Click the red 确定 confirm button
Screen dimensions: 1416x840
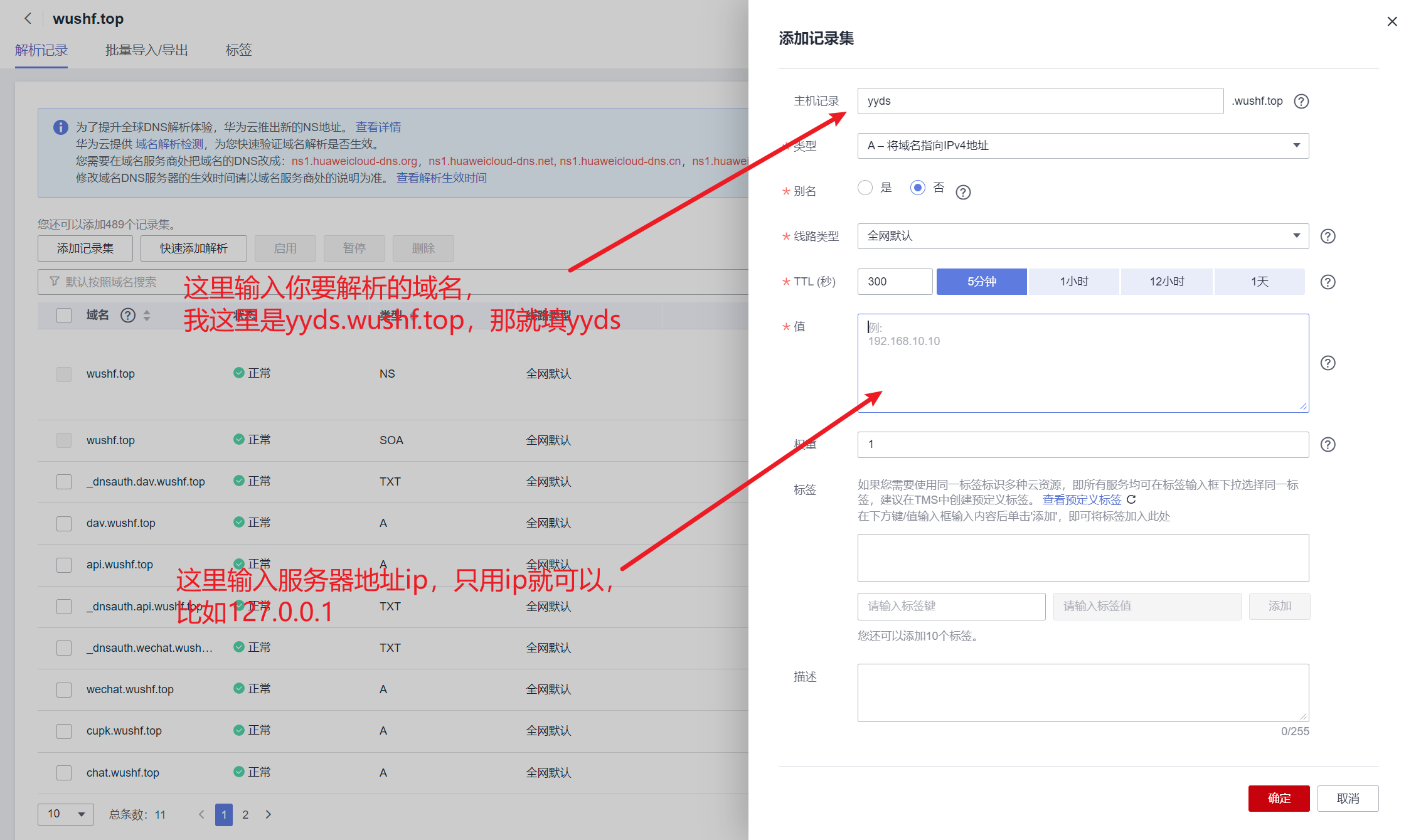point(1278,798)
